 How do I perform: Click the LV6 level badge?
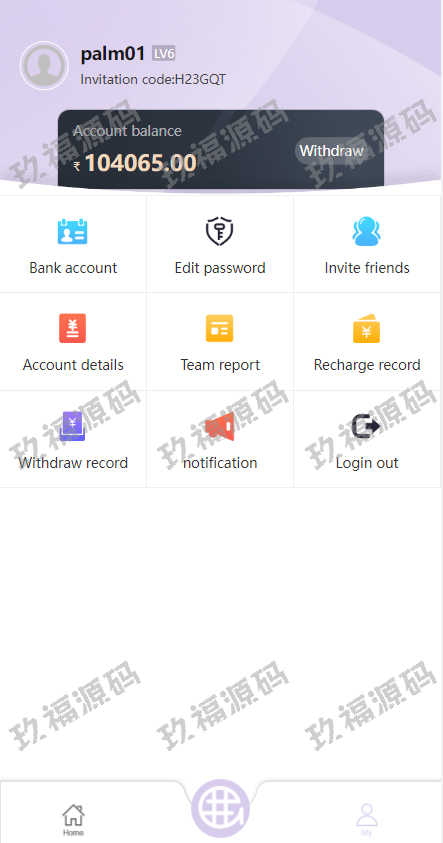coord(163,53)
